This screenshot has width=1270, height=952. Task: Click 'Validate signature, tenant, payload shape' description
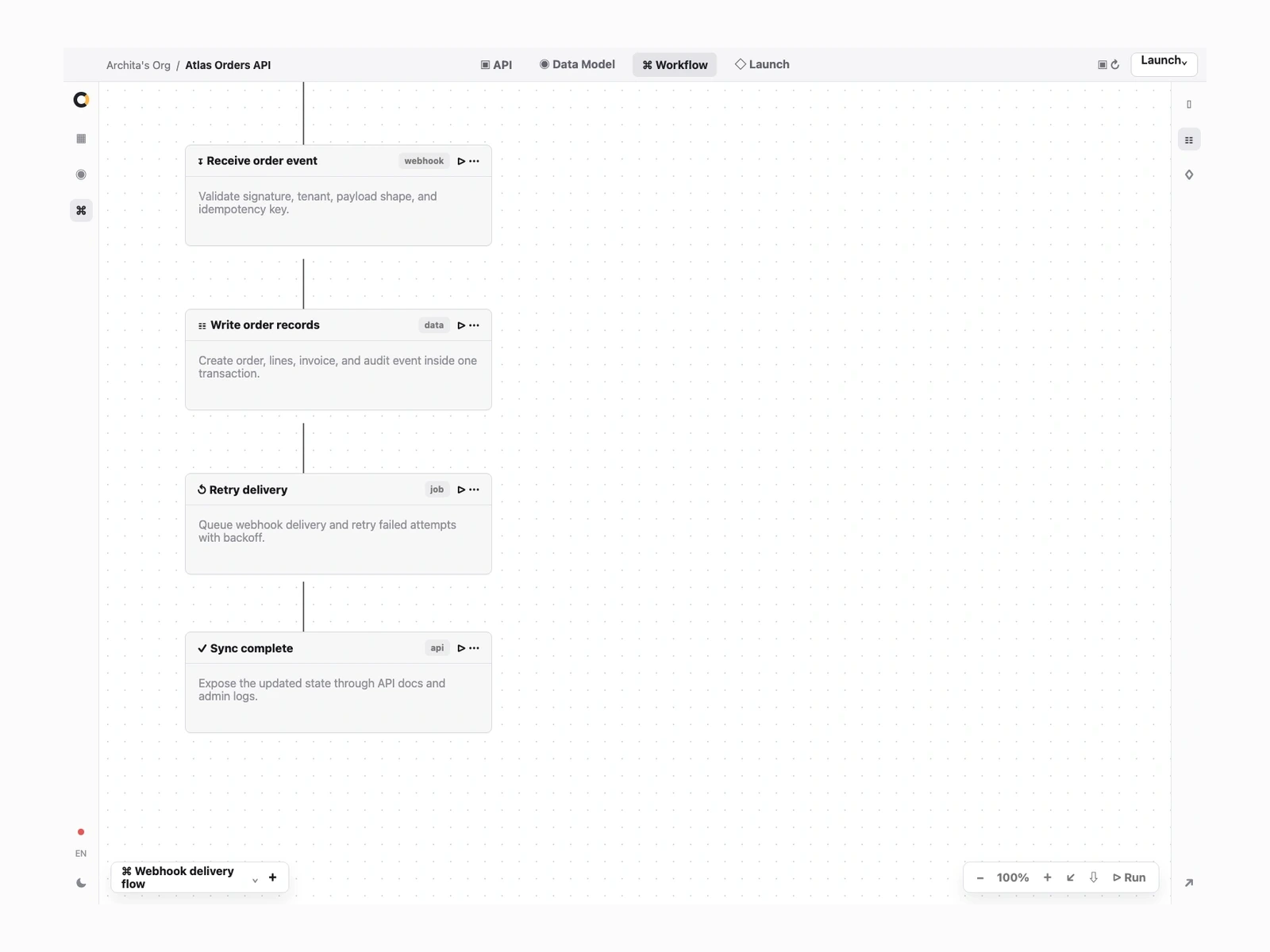317,203
